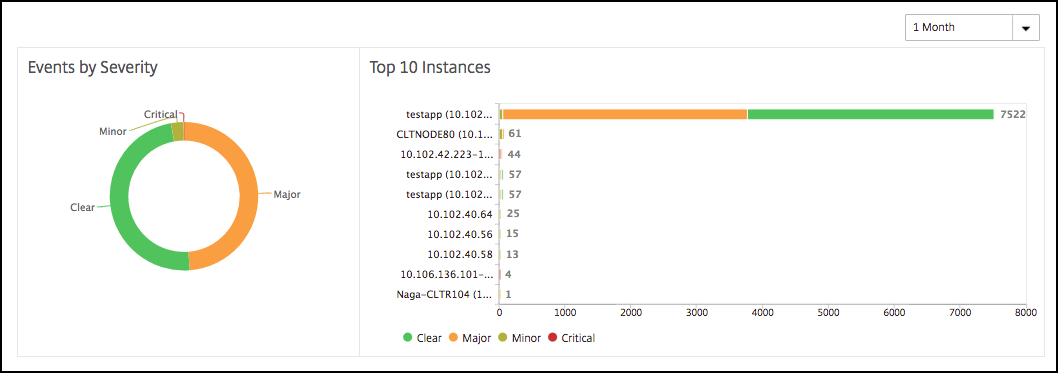The width and height of the screenshot is (1058, 373).
Task: Click the Major label beside the donut
Action: coord(287,194)
